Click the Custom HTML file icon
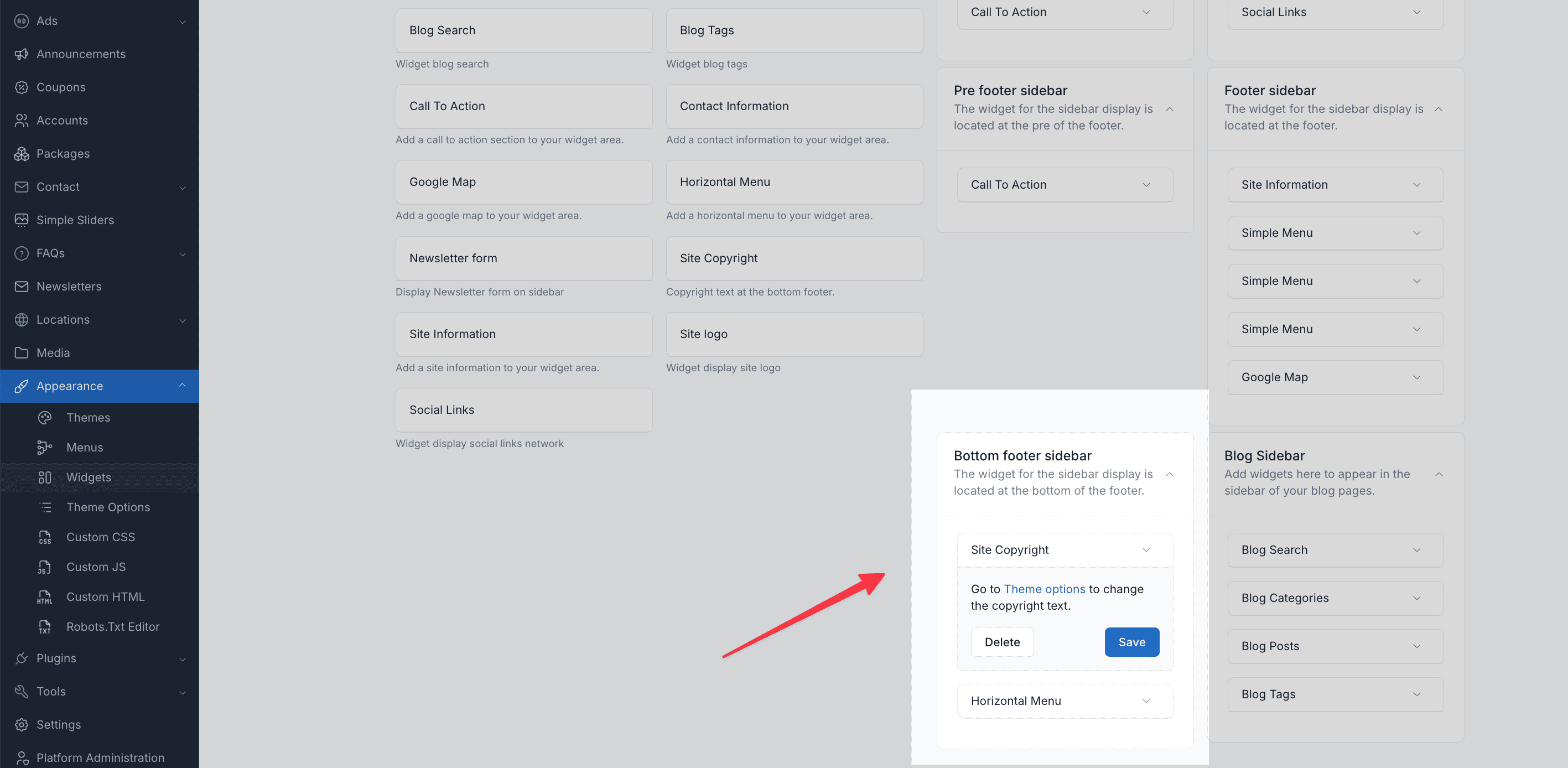 tap(44, 596)
